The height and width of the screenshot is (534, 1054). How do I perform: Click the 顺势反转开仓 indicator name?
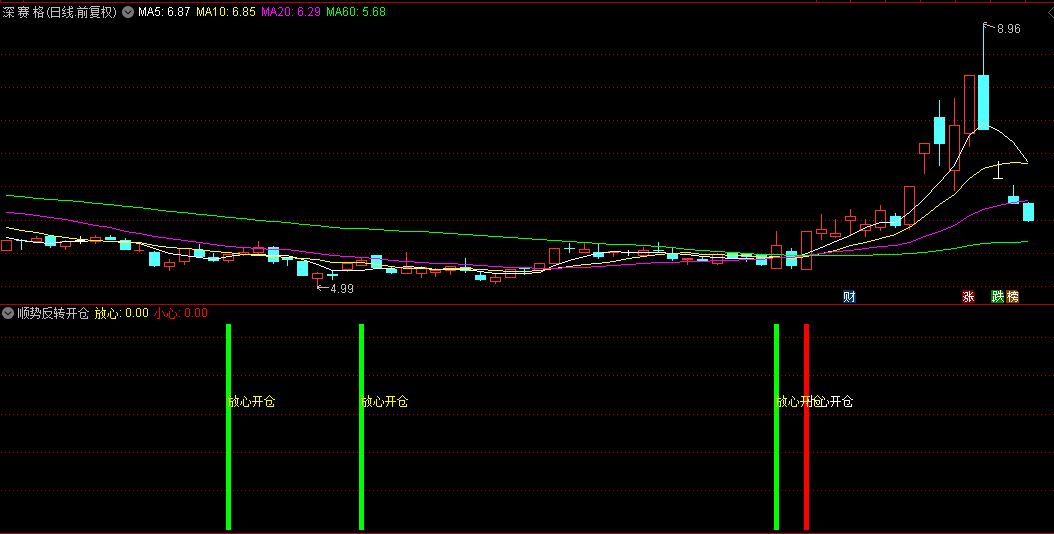coord(53,313)
